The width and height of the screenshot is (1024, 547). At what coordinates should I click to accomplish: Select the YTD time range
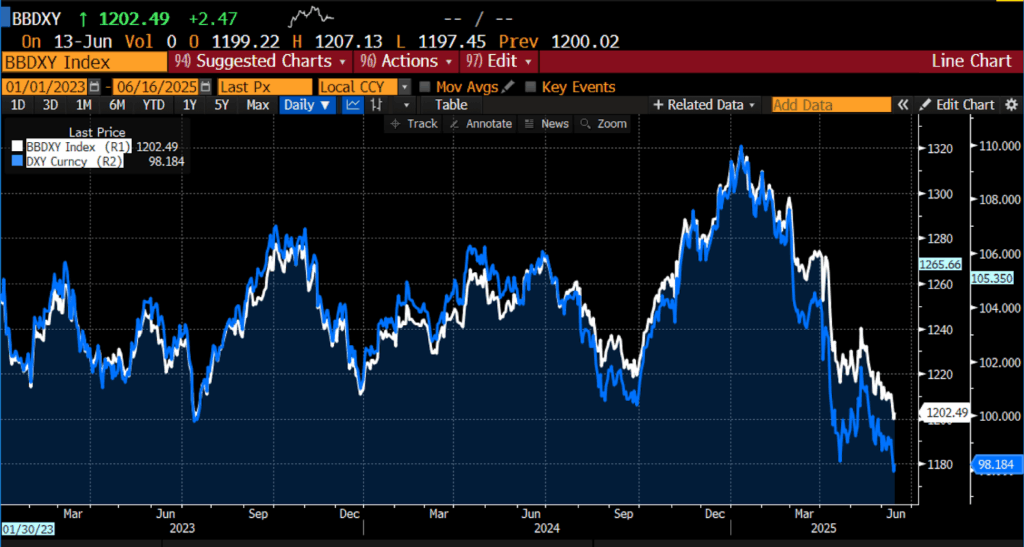[153, 105]
